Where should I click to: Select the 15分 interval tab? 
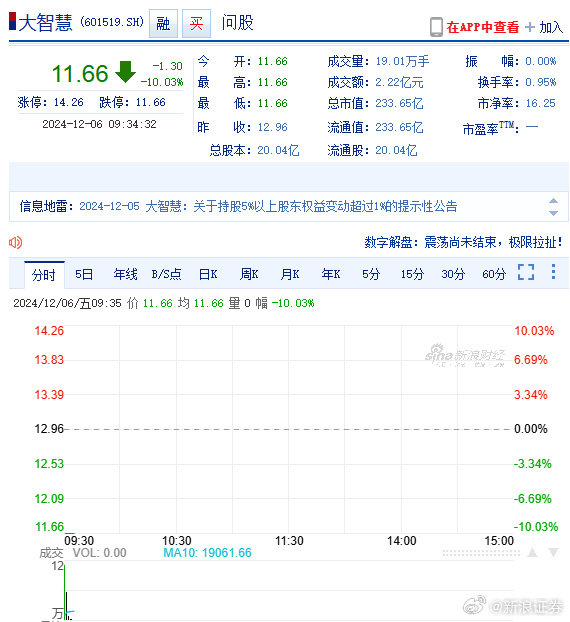point(412,274)
